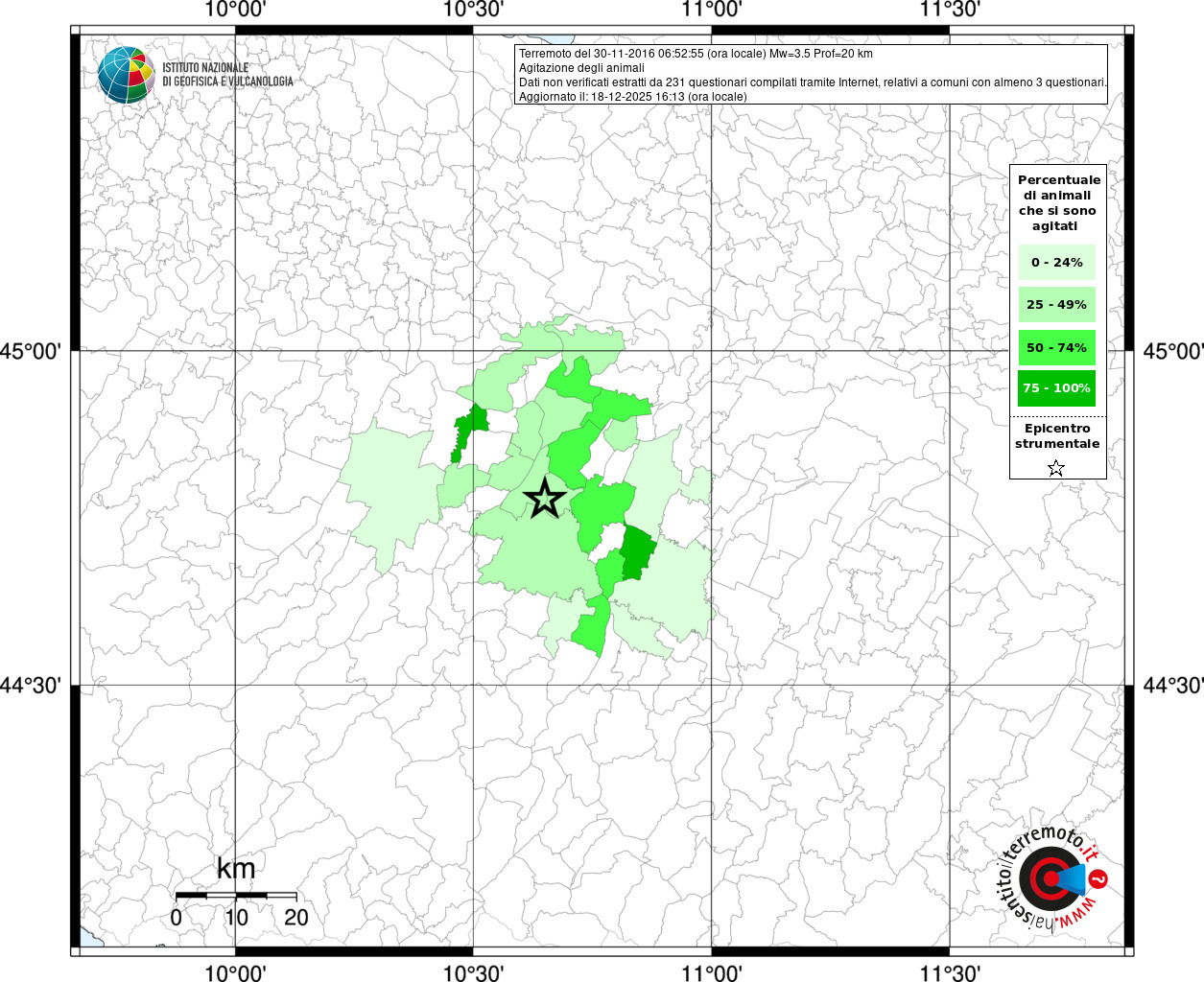Click the dark green municipality southeast of epicenter
Viewport: 1204px width, 982px height.
[637, 551]
